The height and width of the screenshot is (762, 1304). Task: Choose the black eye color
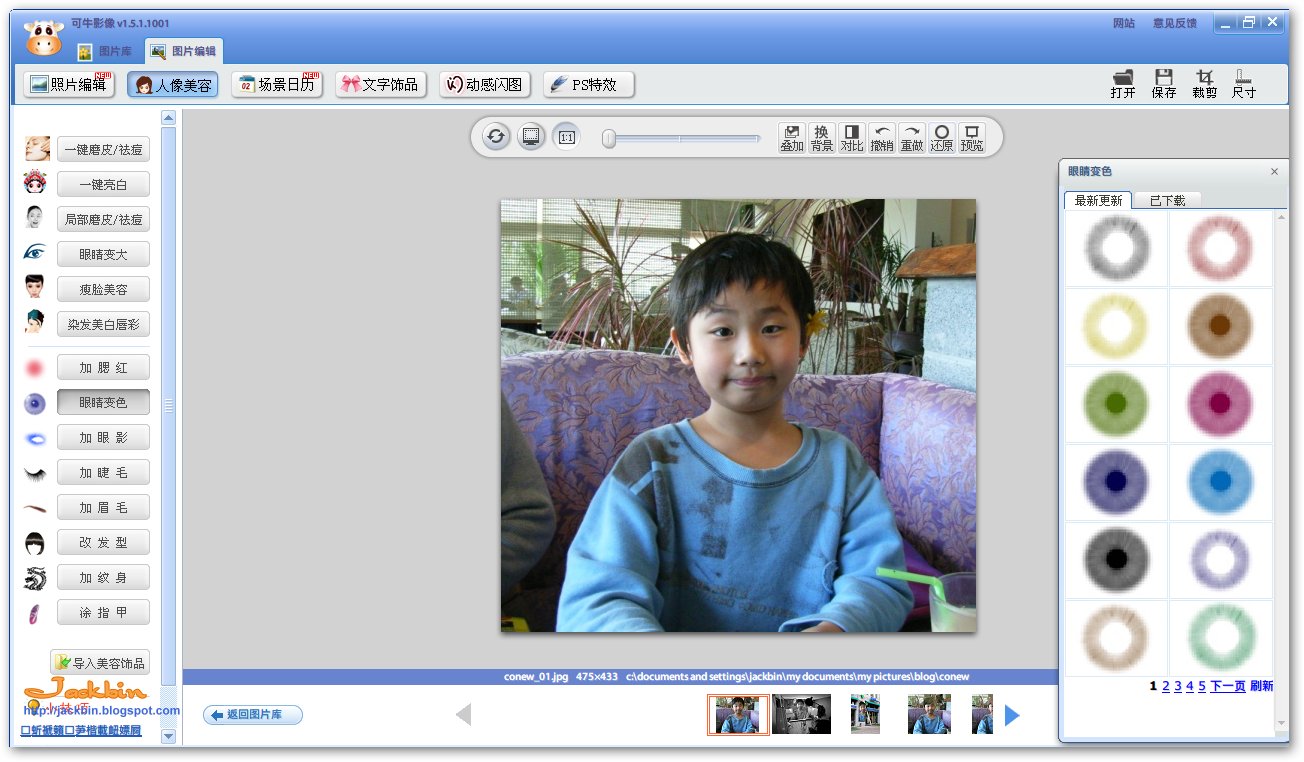pyautogui.click(x=1117, y=560)
